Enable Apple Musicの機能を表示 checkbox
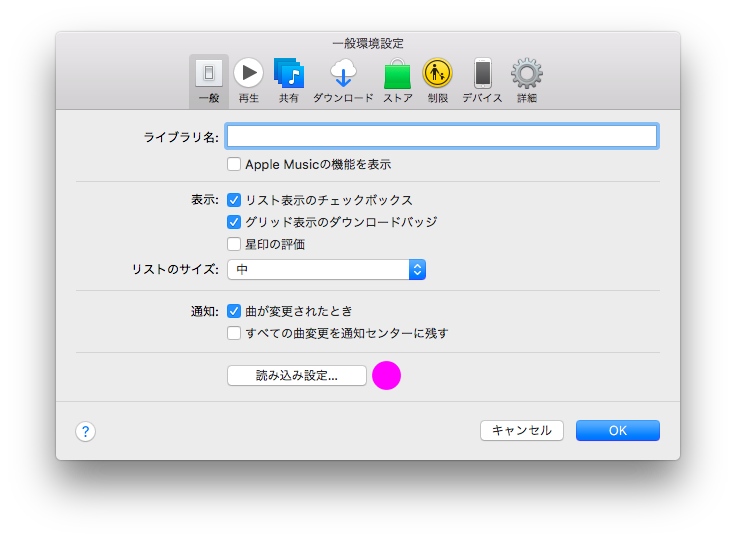This screenshot has width=736, height=540. click(x=234, y=164)
